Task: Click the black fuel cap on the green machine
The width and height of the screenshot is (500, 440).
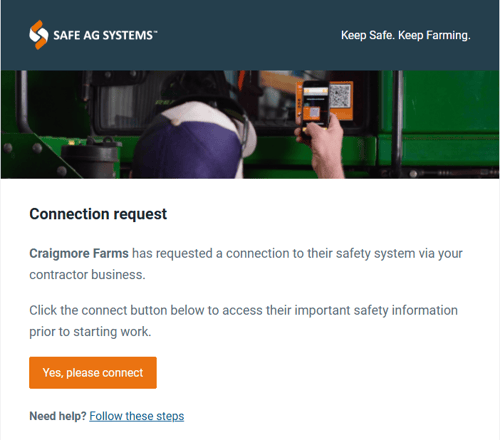Action: pyautogui.click(x=91, y=157)
